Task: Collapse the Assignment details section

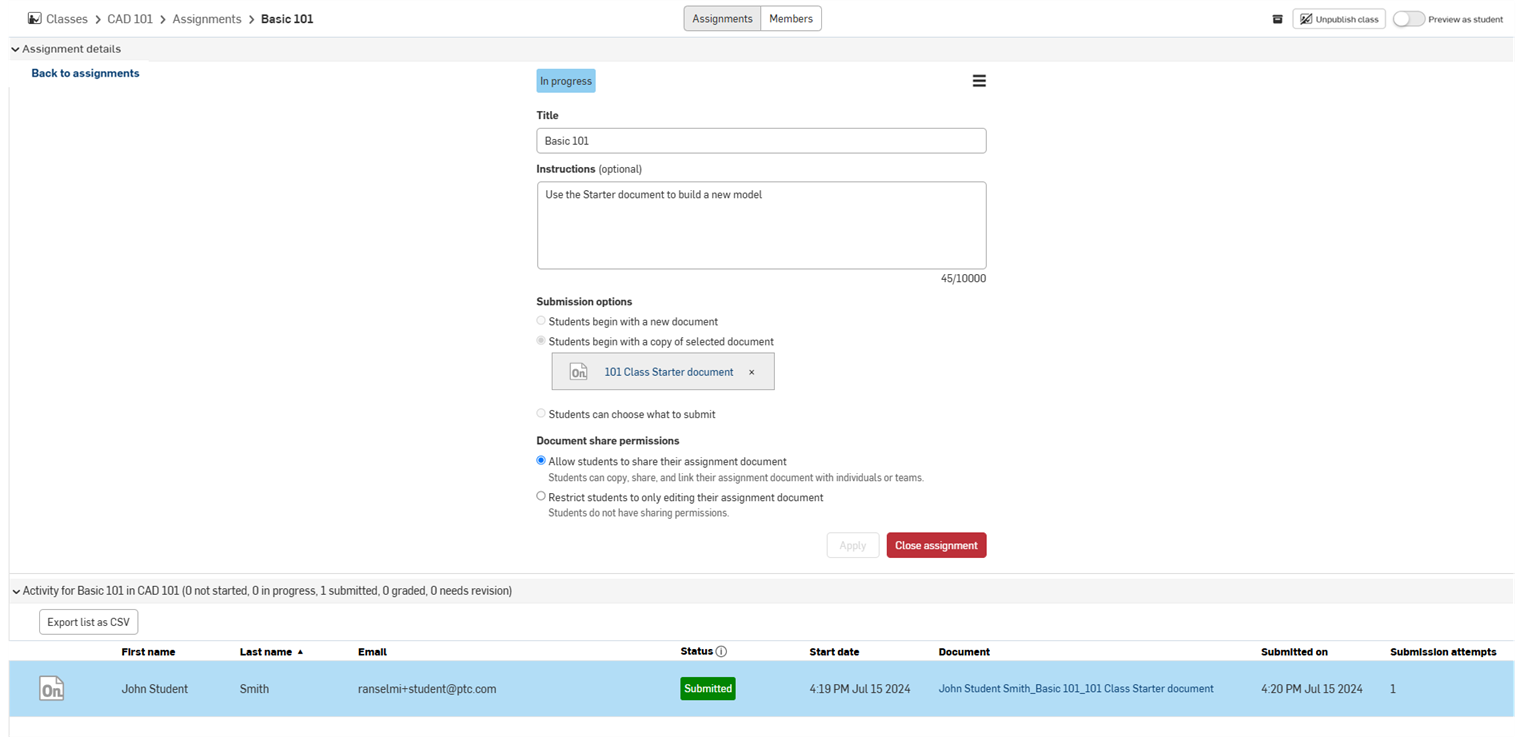Action: [15, 49]
